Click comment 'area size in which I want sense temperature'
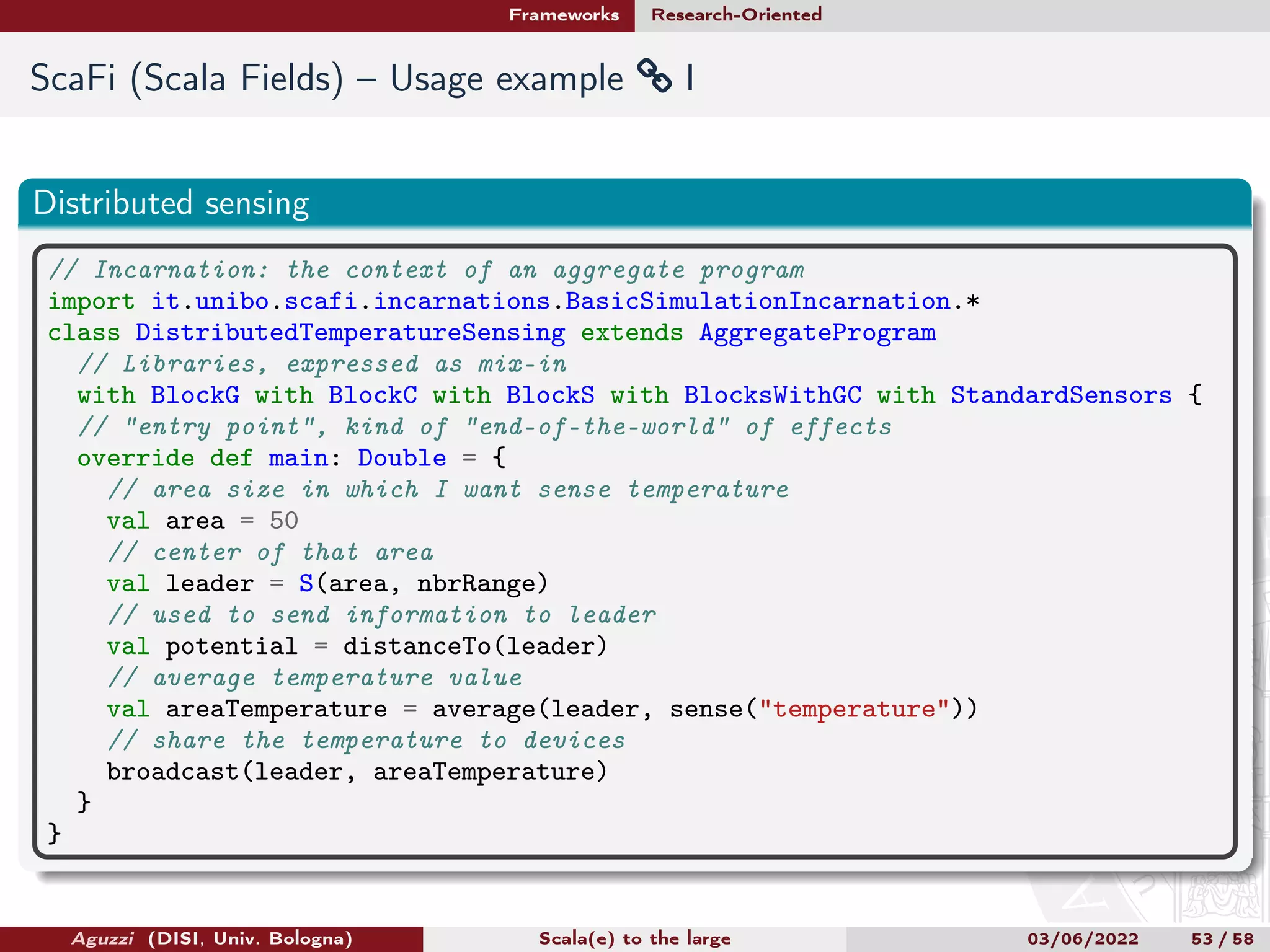 click(448, 490)
